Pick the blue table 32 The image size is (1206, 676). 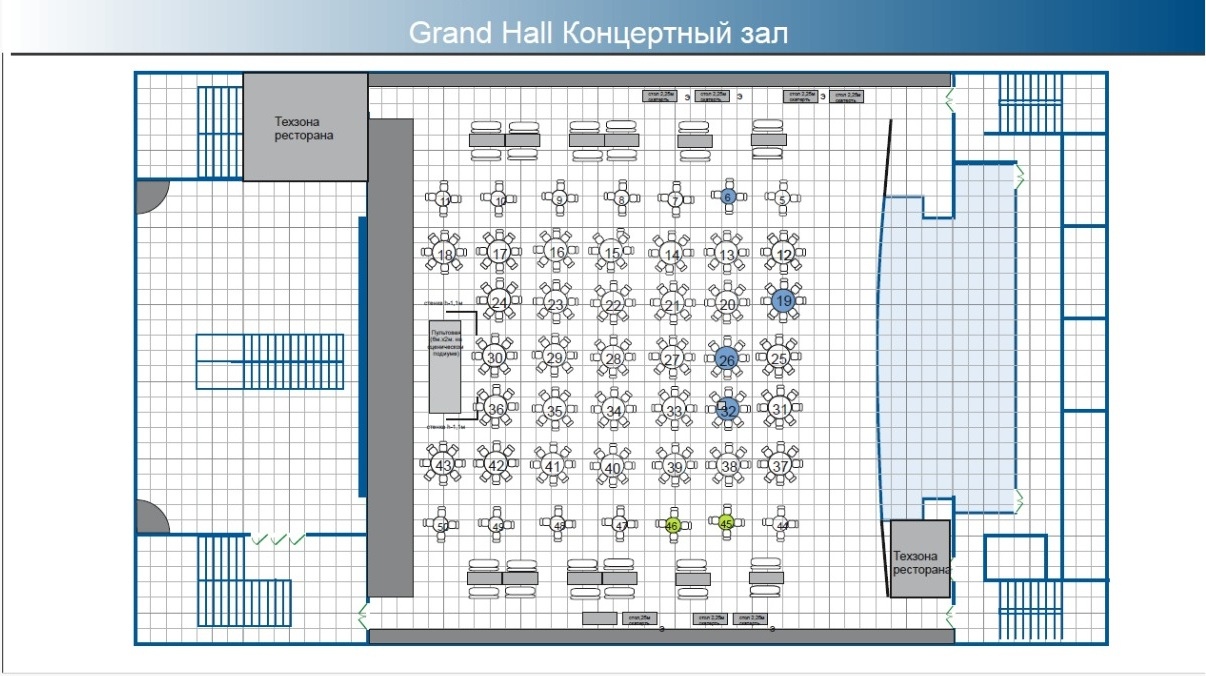(x=728, y=409)
